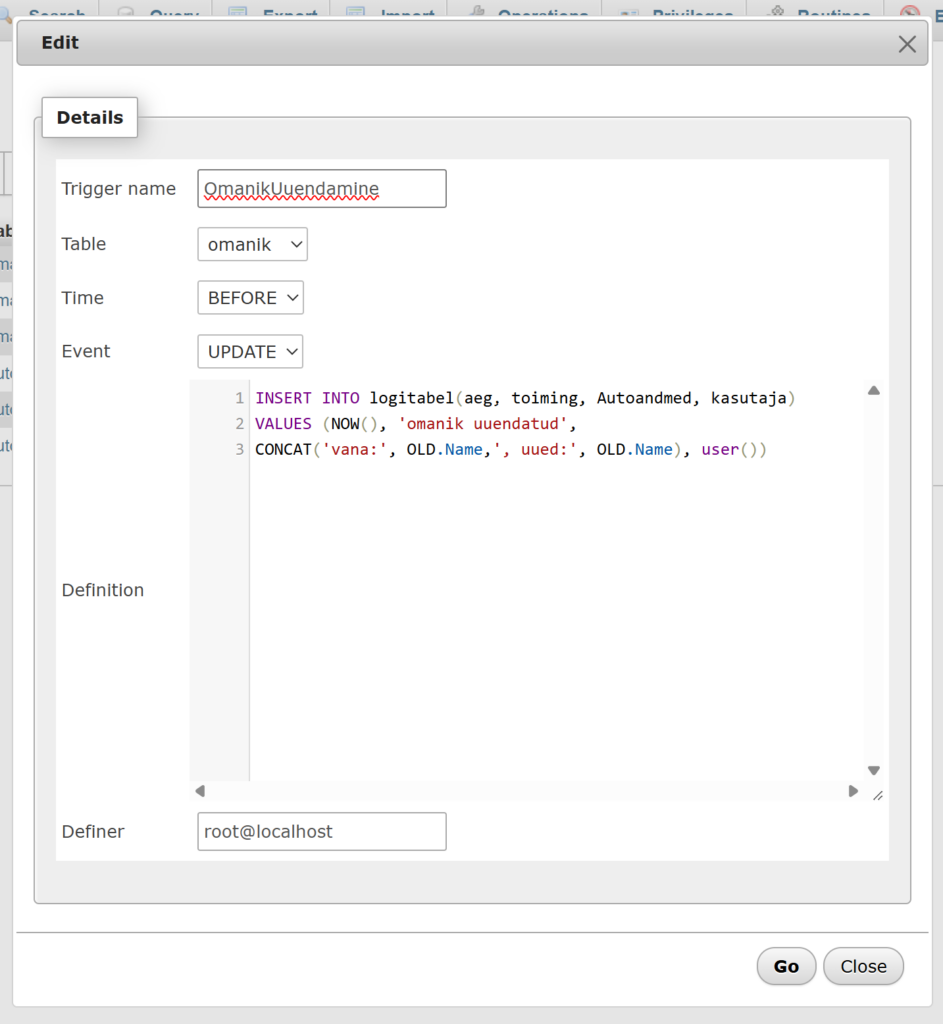Click the VALUES (NOW() line in the editor
The height and width of the screenshot is (1024, 943).
[416, 424]
